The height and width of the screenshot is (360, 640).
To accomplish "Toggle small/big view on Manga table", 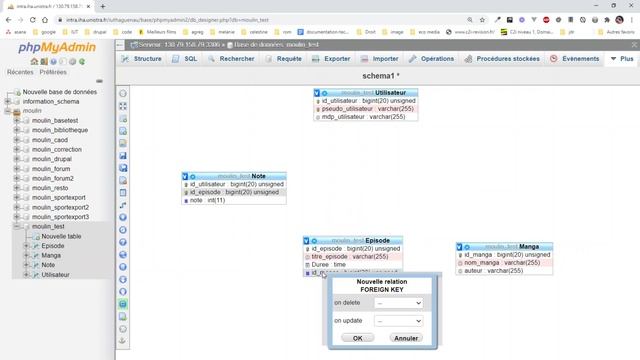I will [x=459, y=247].
